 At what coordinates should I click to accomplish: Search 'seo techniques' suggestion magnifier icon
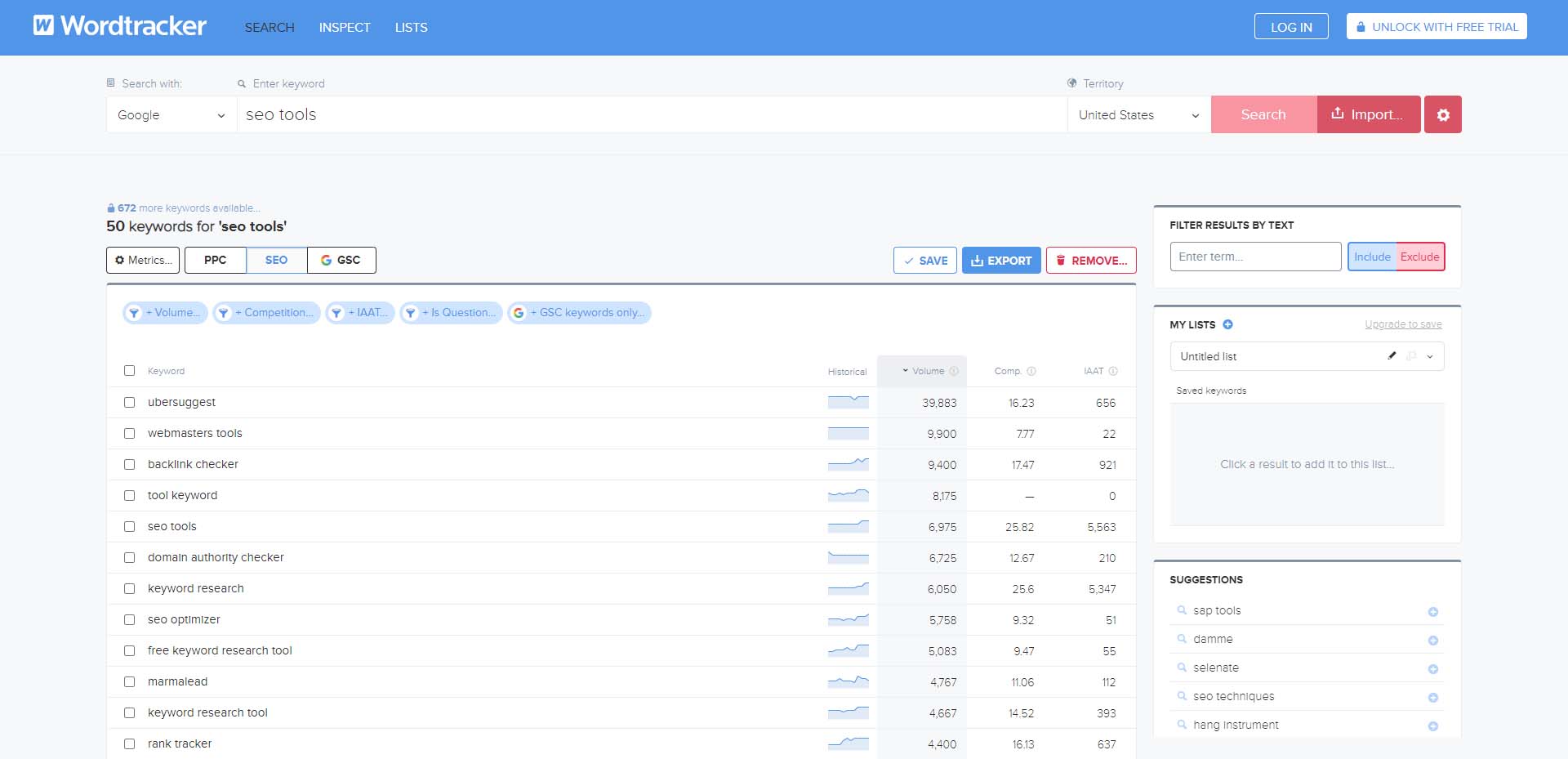pos(1182,696)
